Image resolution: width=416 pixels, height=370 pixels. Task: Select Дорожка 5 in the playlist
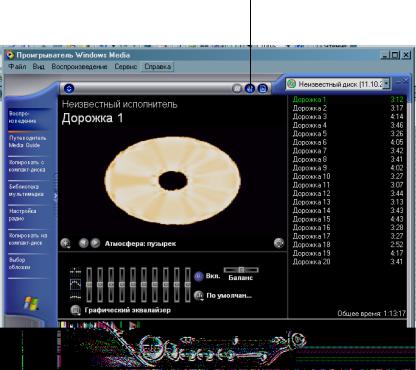tap(348, 134)
